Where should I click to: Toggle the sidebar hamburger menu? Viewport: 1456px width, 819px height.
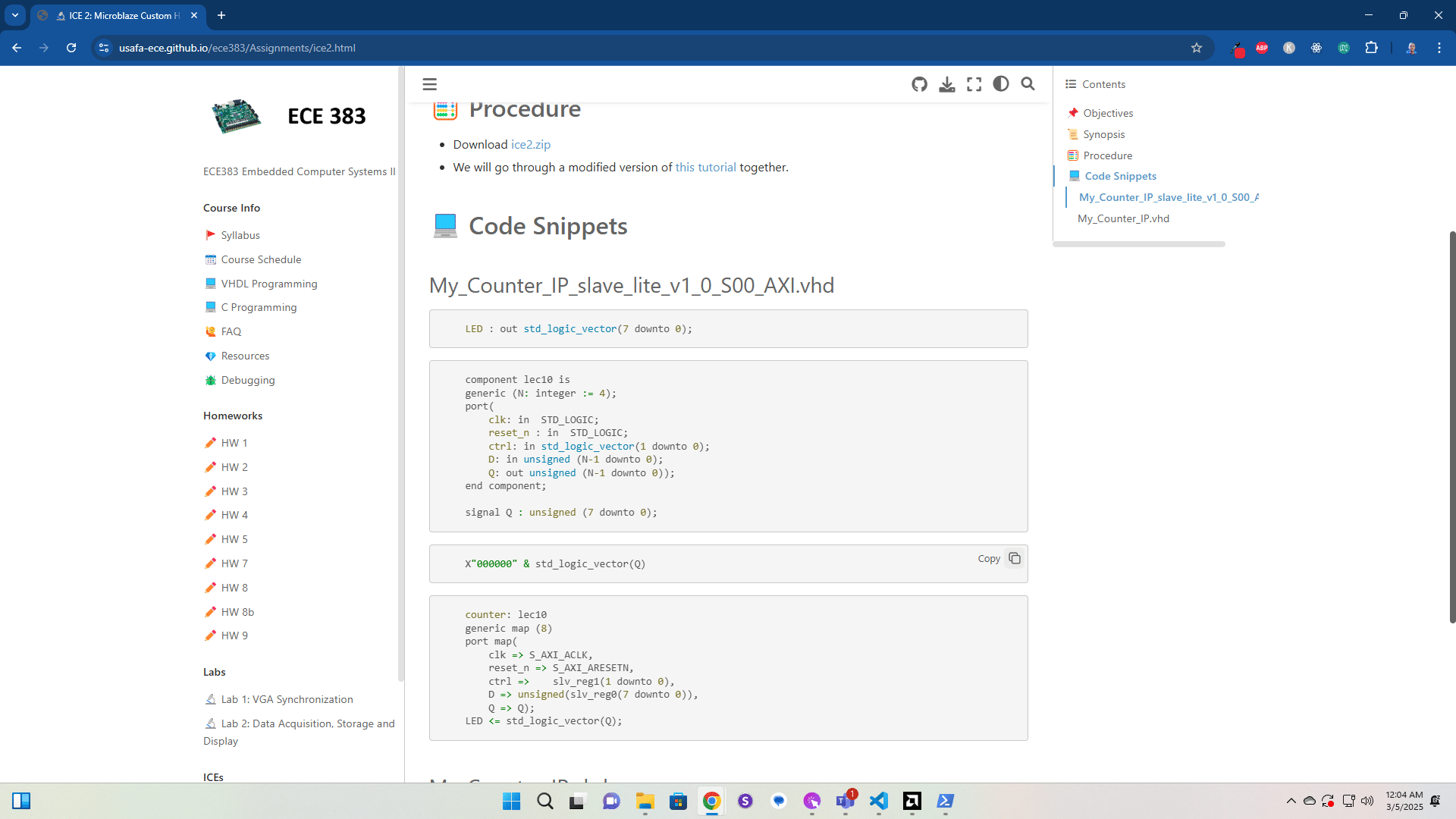coord(429,84)
